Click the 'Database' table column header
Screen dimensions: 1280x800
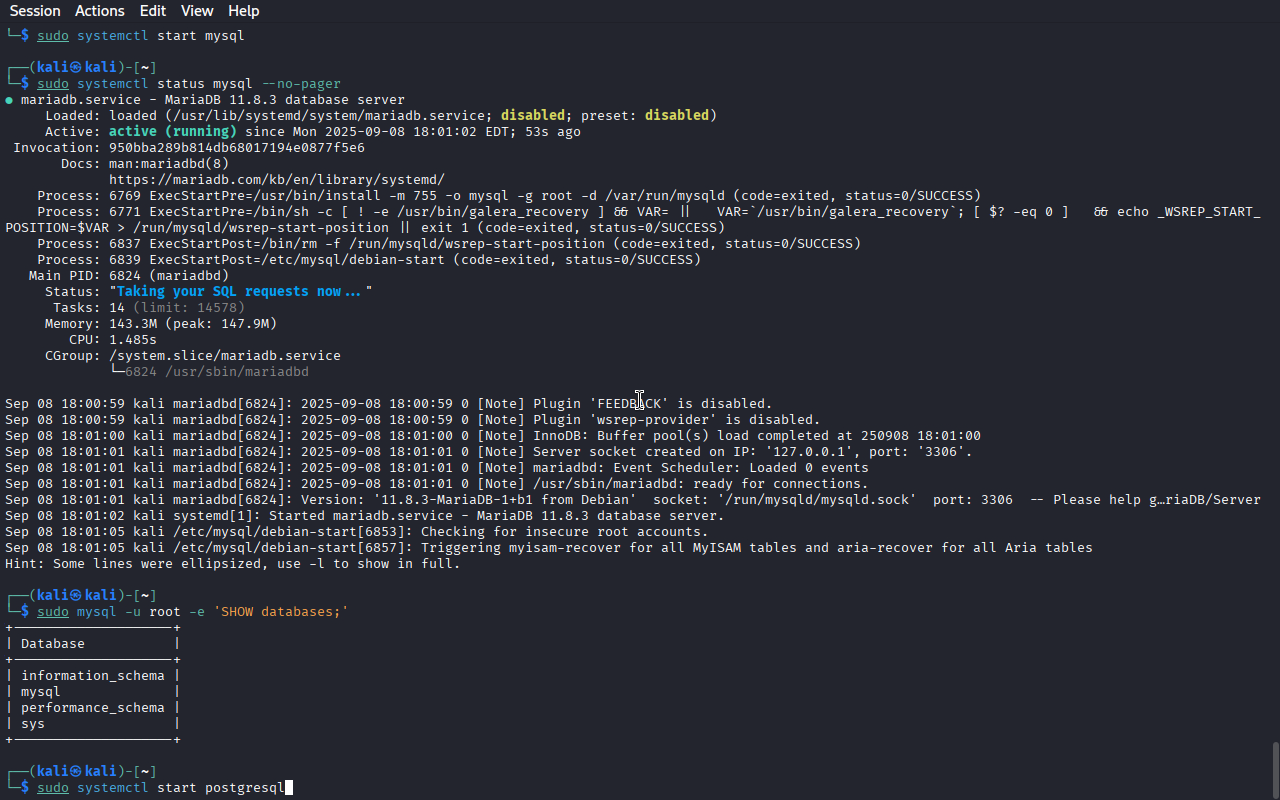53,644
